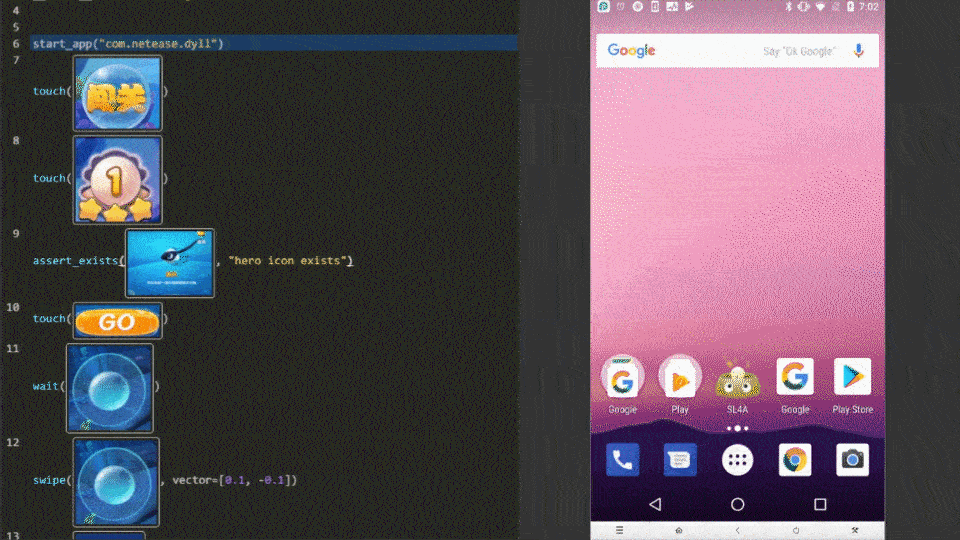The height and width of the screenshot is (540, 960).
Task: Tap the Google voice search microphone
Action: point(858,51)
